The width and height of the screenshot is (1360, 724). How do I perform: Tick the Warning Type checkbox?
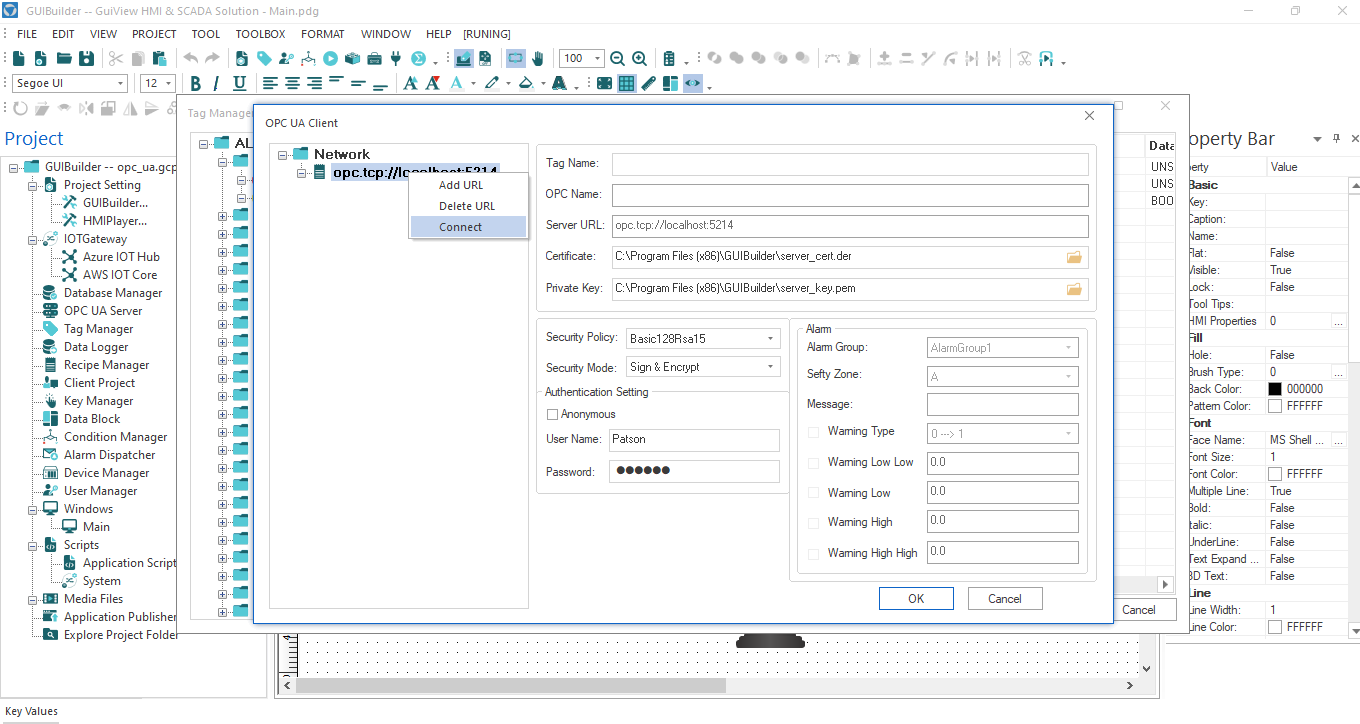click(813, 432)
